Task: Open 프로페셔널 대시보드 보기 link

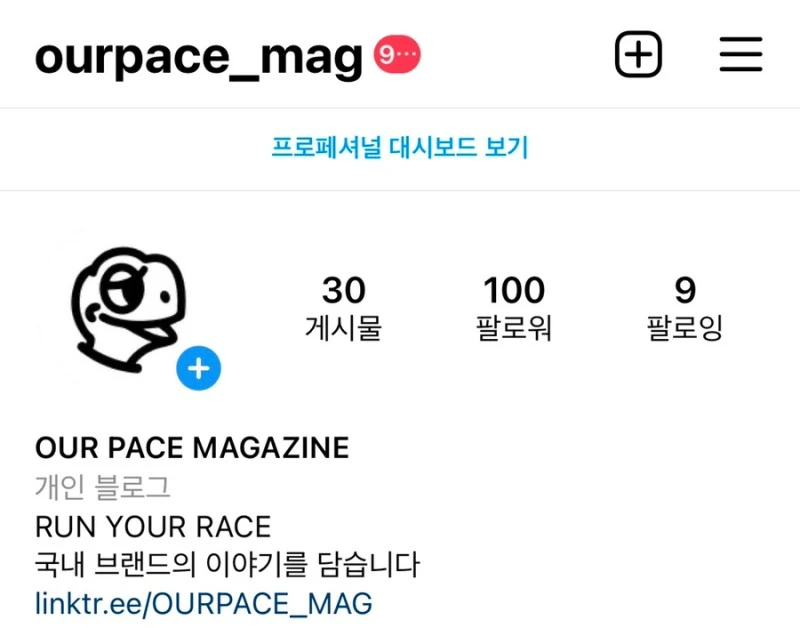Action: click(399, 147)
